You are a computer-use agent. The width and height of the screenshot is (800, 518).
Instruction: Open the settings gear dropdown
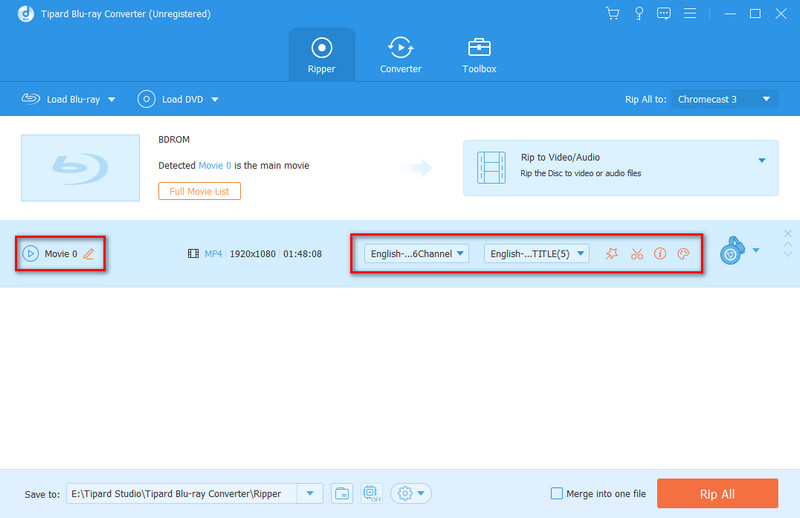[x=411, y=494]
